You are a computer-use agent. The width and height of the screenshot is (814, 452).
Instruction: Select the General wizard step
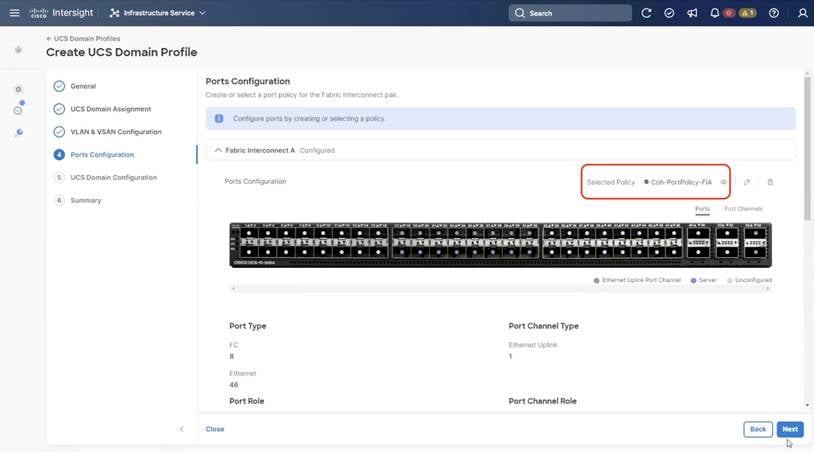[83, 86]
